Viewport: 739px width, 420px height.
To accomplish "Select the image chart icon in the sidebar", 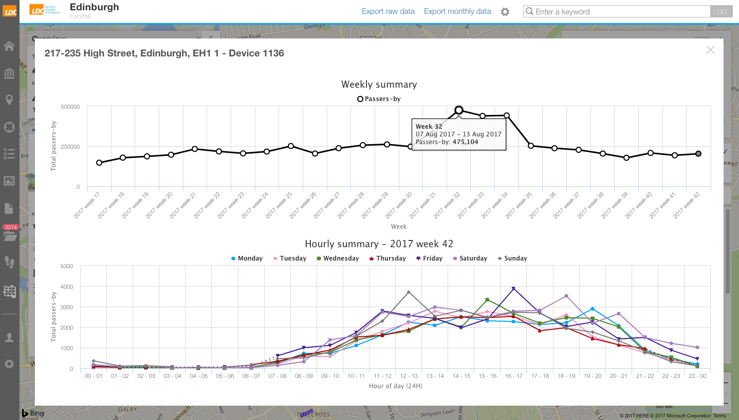I will [9, 181].
